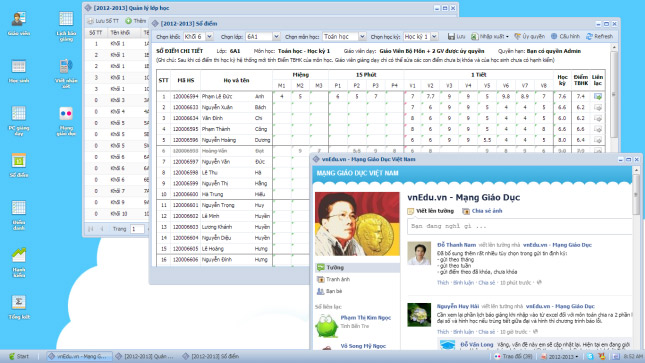Open Nguyễn Huy Hải's profile link
Viewport: 645px width, 363px height.
coord(458,306)
